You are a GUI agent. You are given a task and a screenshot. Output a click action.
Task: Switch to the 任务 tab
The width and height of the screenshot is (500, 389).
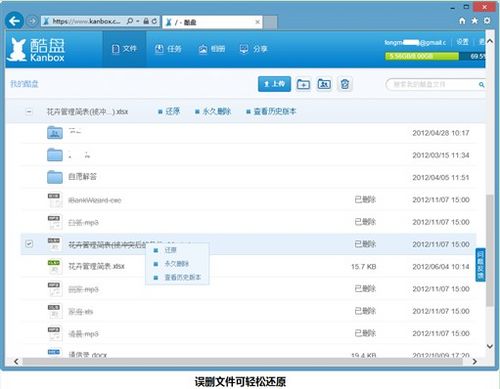(168, 49)
